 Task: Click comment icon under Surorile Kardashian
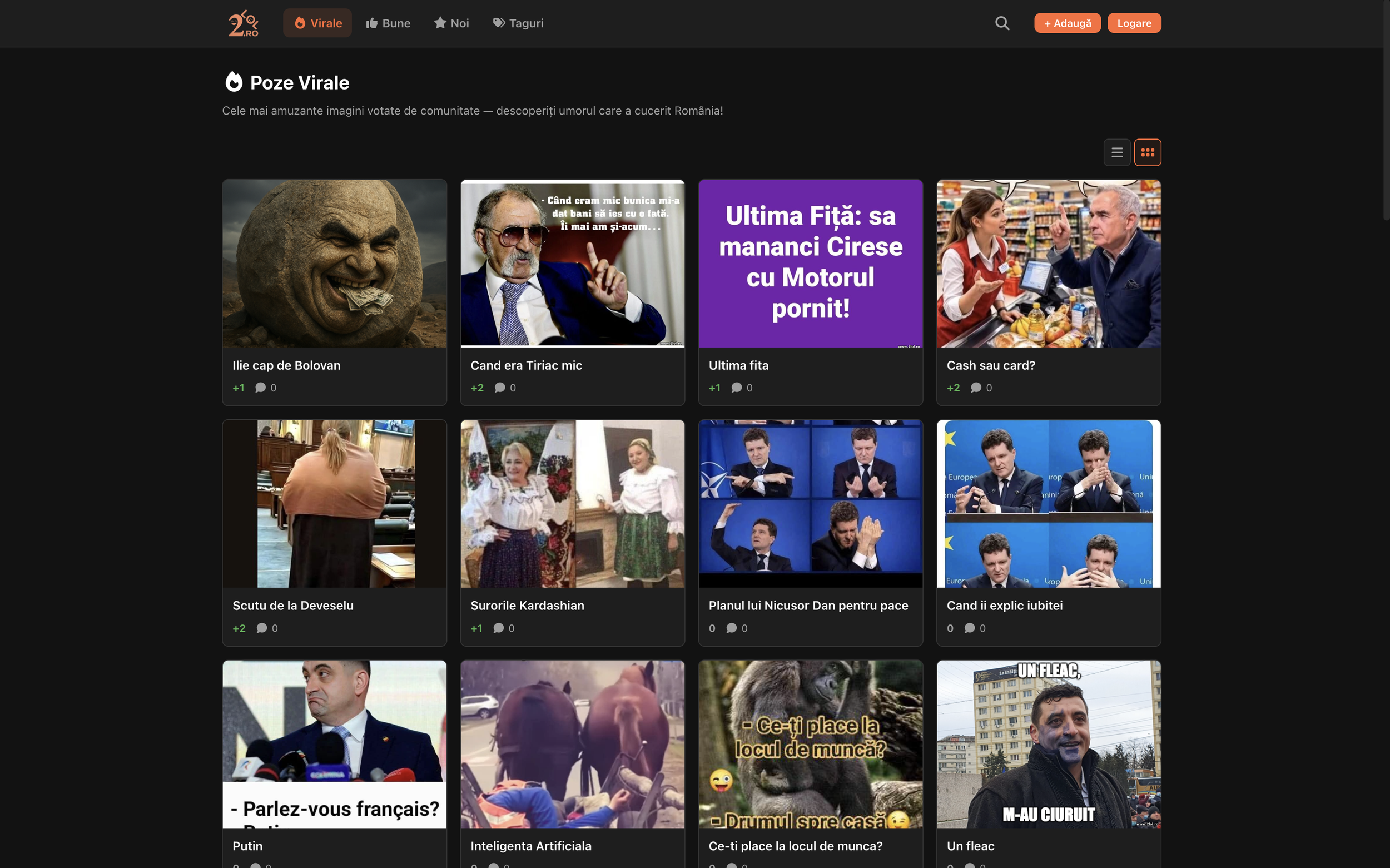click(499, 628)
